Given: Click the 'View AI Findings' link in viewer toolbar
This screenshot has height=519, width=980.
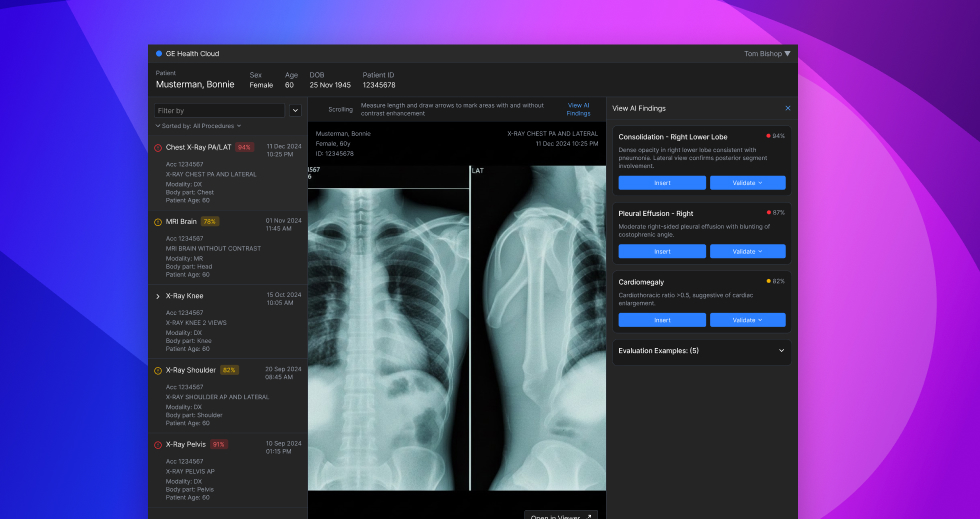Looking at the screenshot, I should [578, 109].
